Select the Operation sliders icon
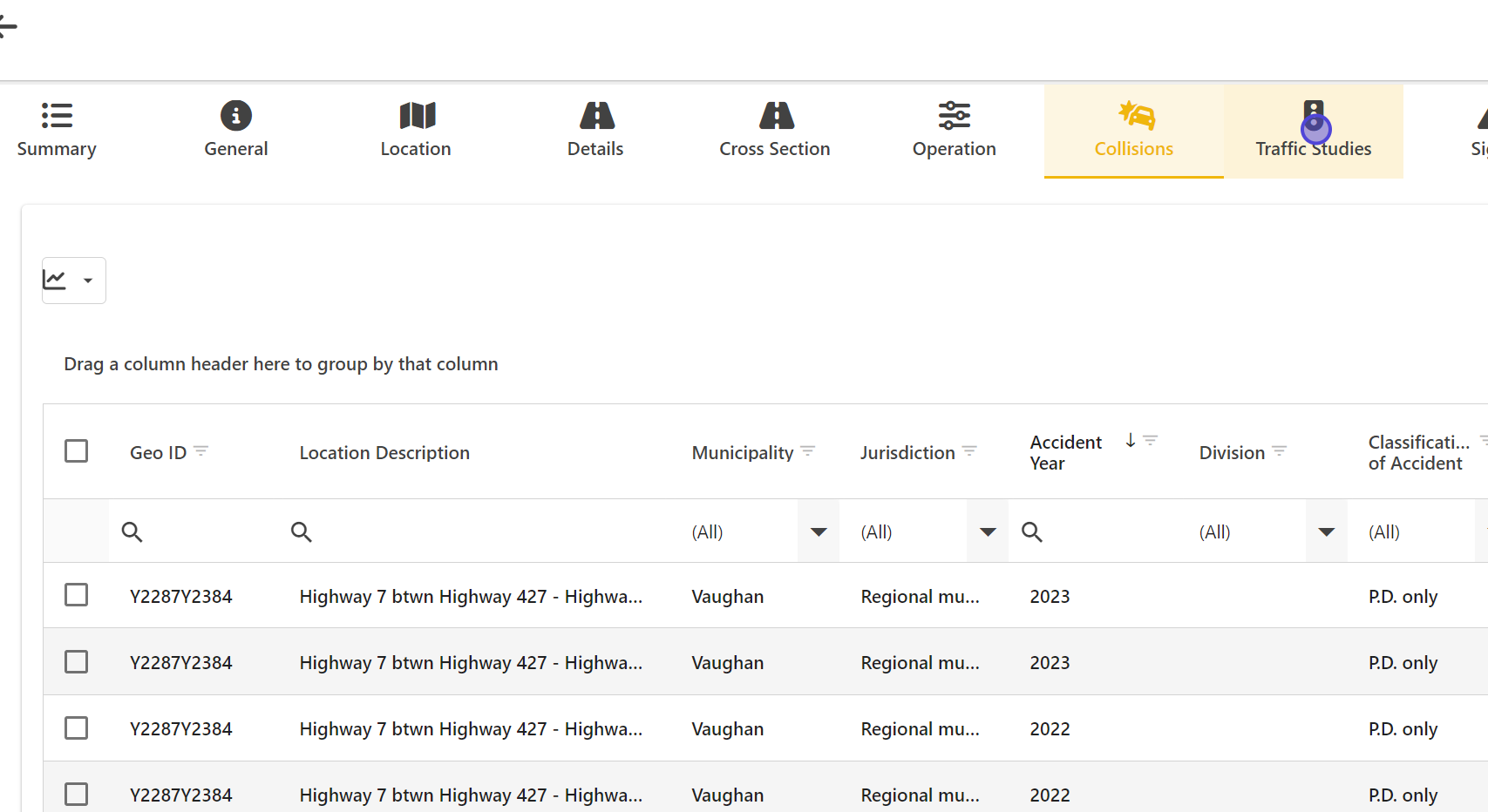This screenshot has height=812, width=1488. pyautogui.click(x=954, y=115)
